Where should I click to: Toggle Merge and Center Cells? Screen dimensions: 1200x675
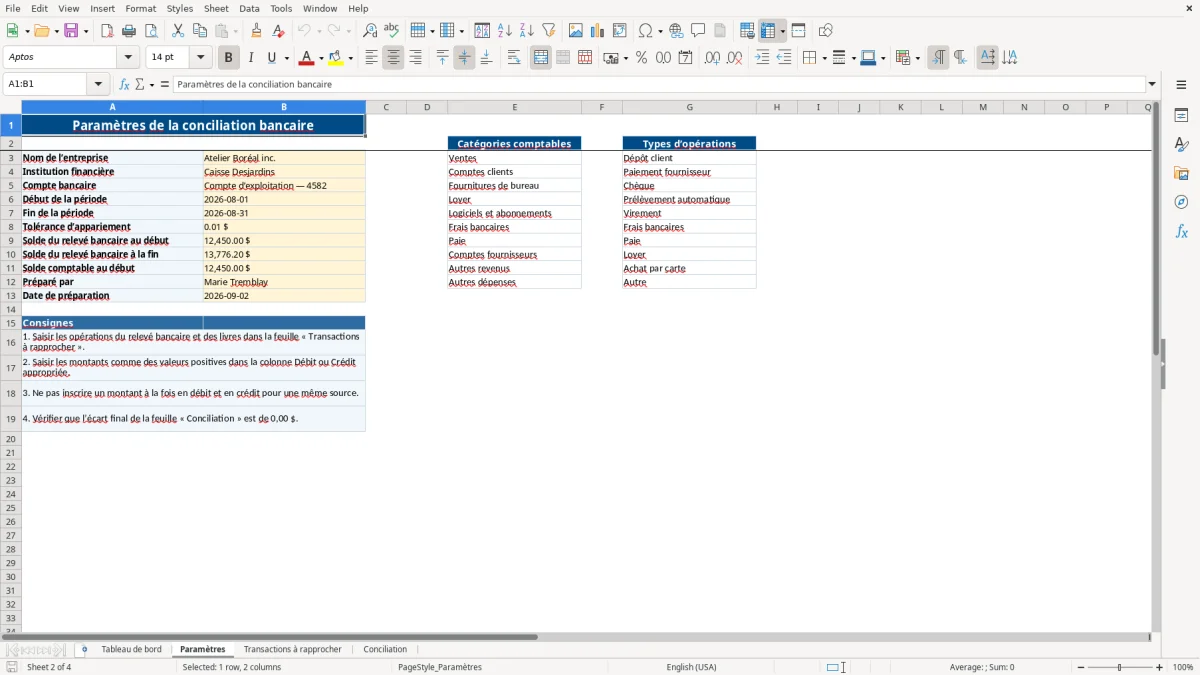pyautogui.click(x=541, y=58)
